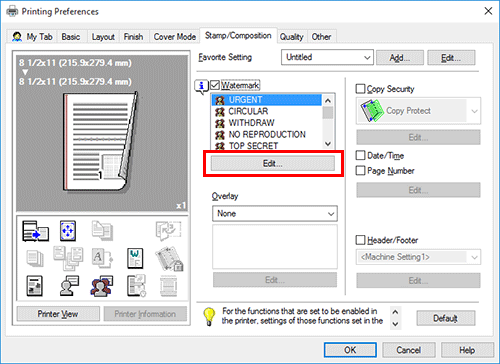Click the Help button

[467, 350]
